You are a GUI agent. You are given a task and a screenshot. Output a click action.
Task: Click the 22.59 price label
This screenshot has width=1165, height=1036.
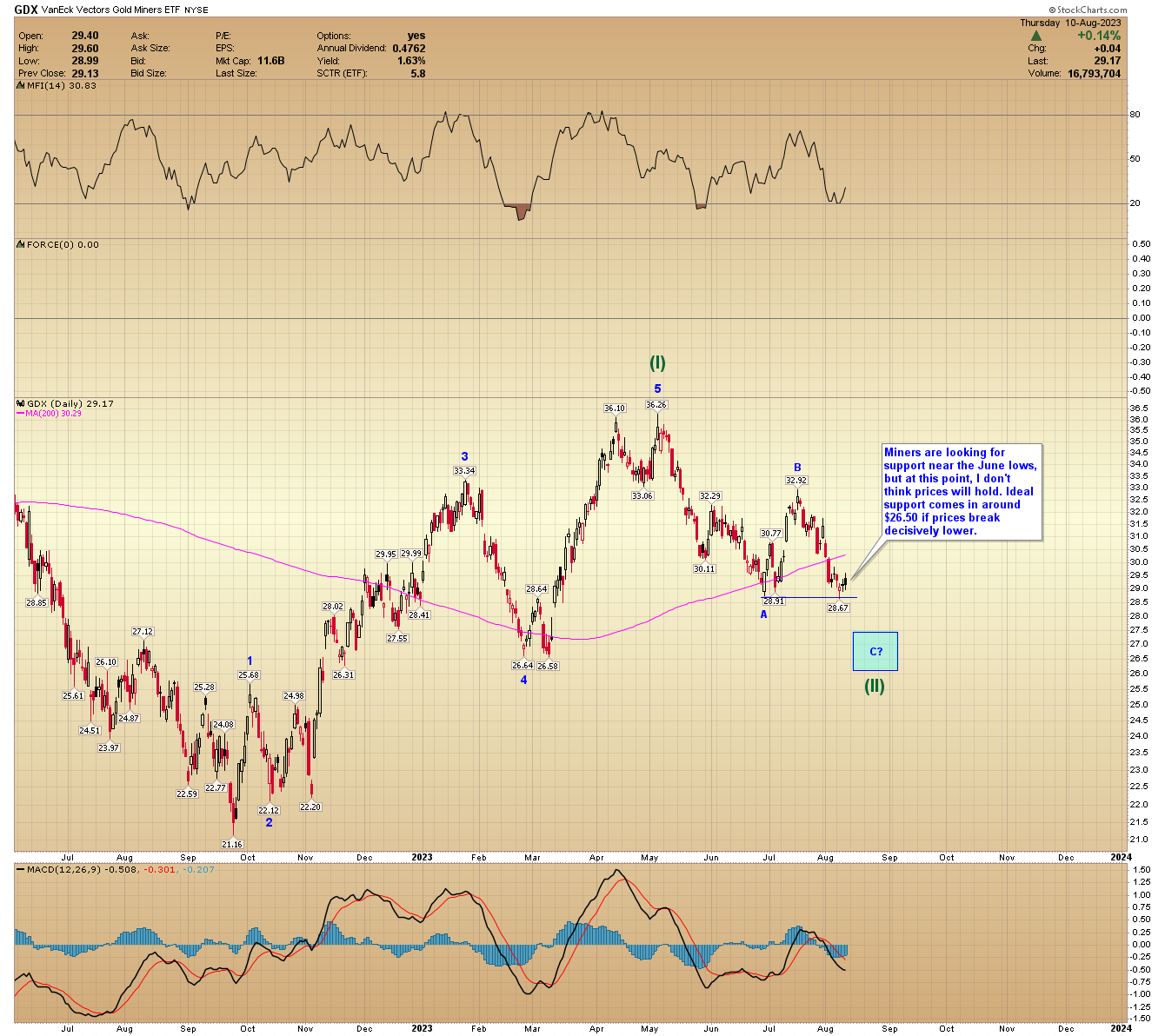coord(187,794)
